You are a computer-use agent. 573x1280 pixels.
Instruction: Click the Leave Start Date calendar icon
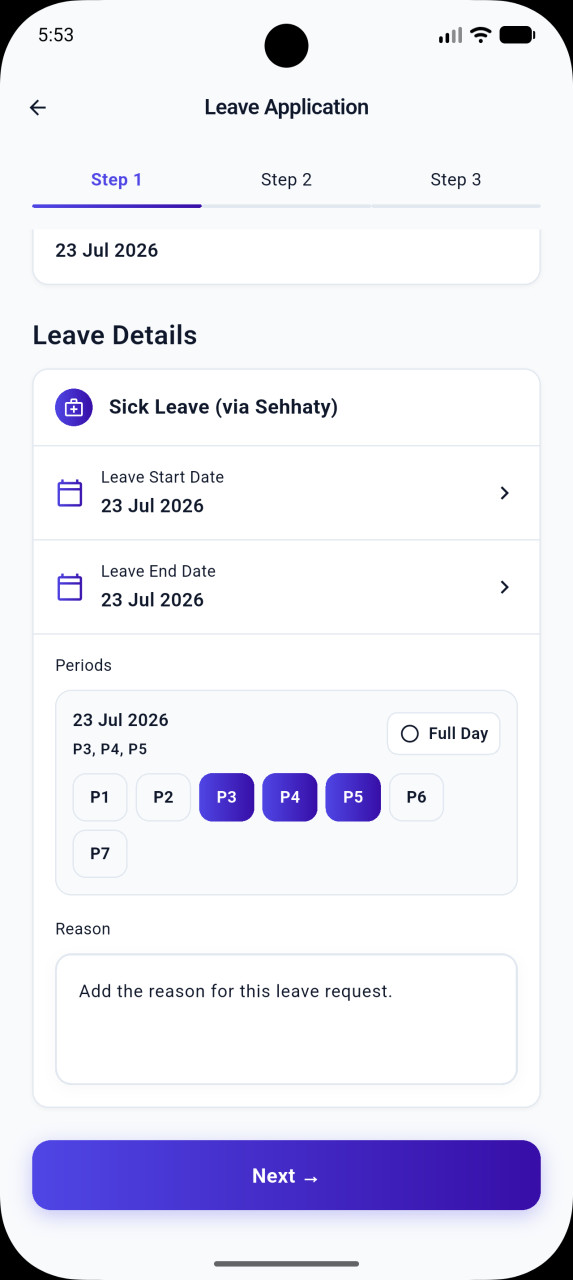pos(70,493)
